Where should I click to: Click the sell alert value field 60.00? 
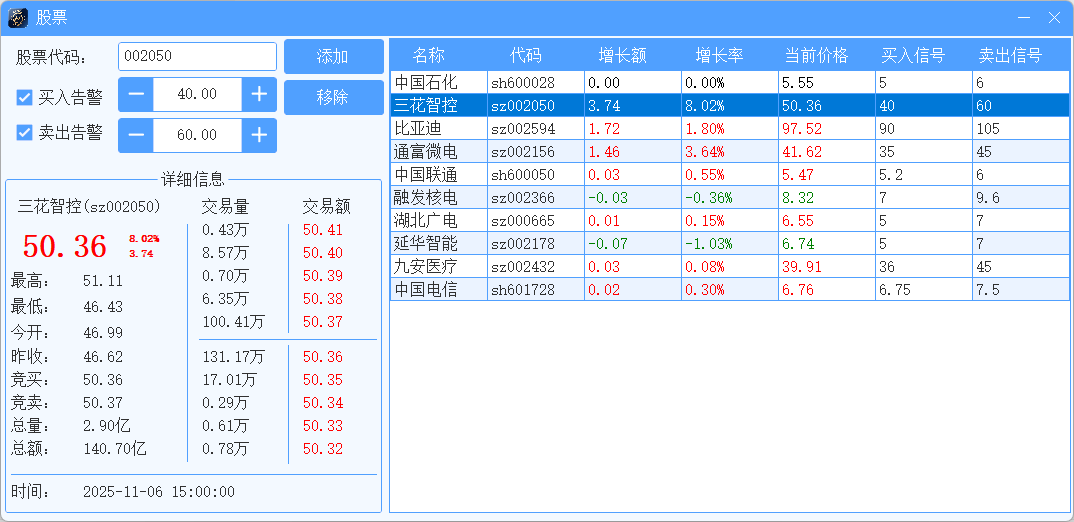[197, 136]
